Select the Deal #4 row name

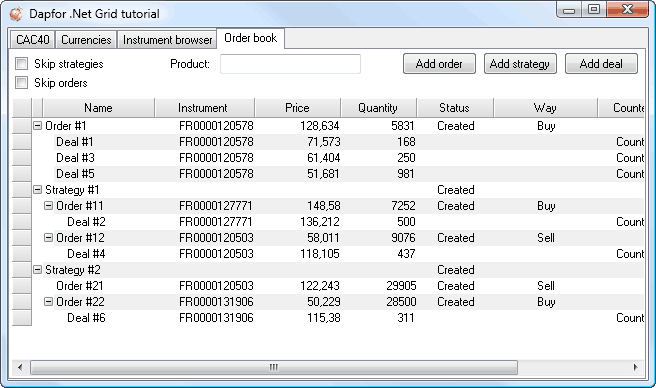86,254
